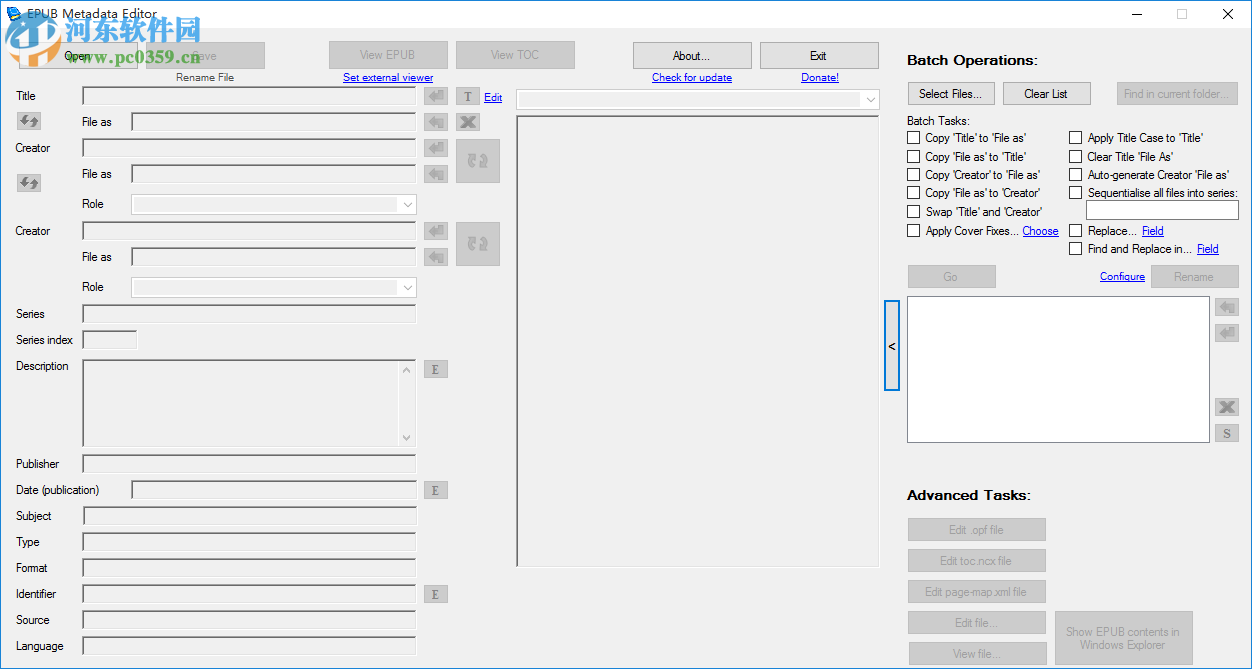Open the second Creator's Role dropdown
This screenshot has width=1252, height=669.
(x=407, y=287)
